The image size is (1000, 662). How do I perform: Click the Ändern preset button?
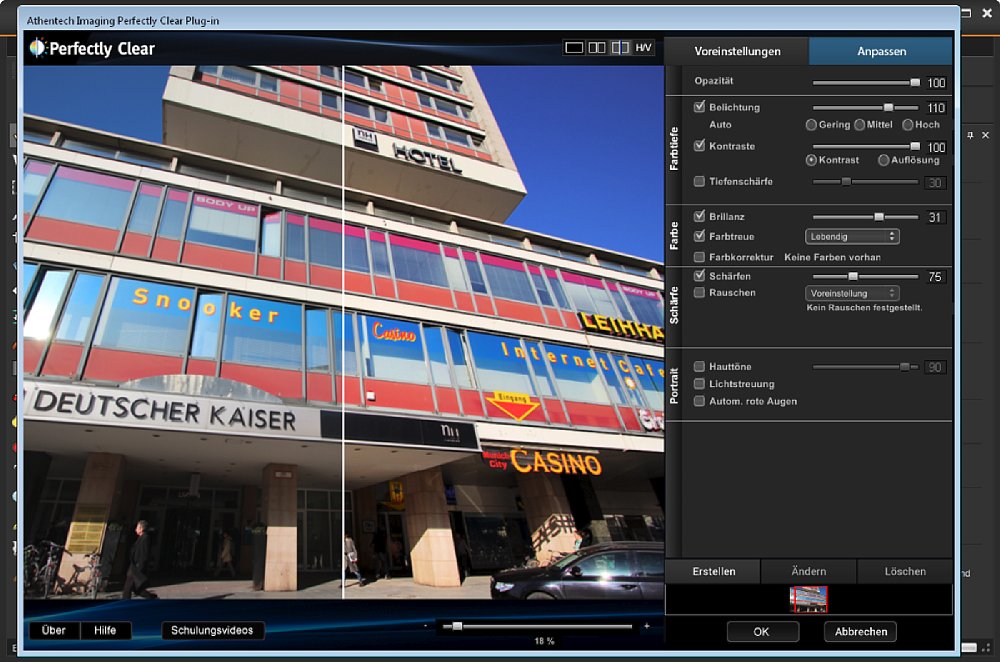809,571
